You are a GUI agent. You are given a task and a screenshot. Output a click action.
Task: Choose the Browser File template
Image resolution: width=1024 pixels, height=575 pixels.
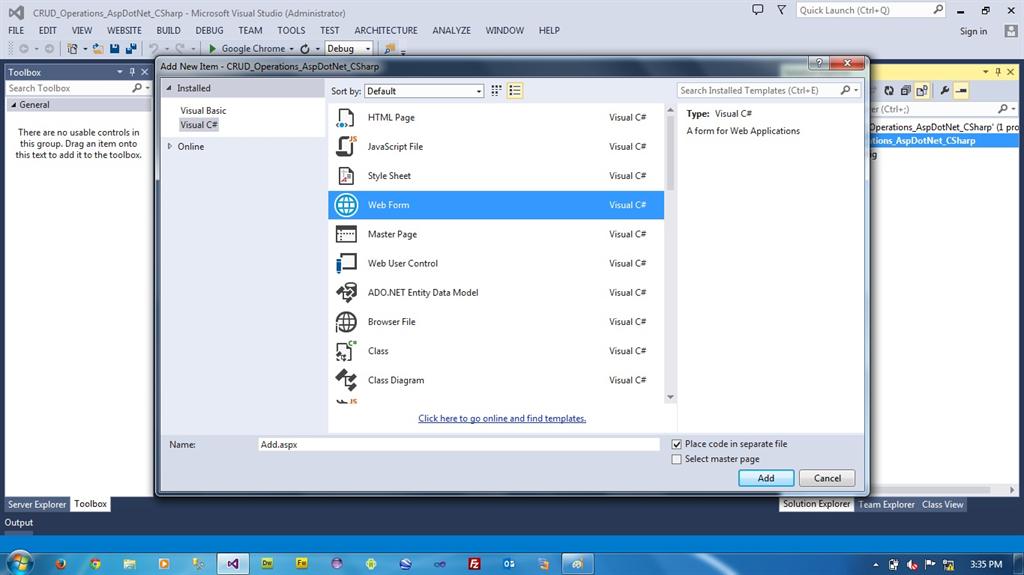496,321
